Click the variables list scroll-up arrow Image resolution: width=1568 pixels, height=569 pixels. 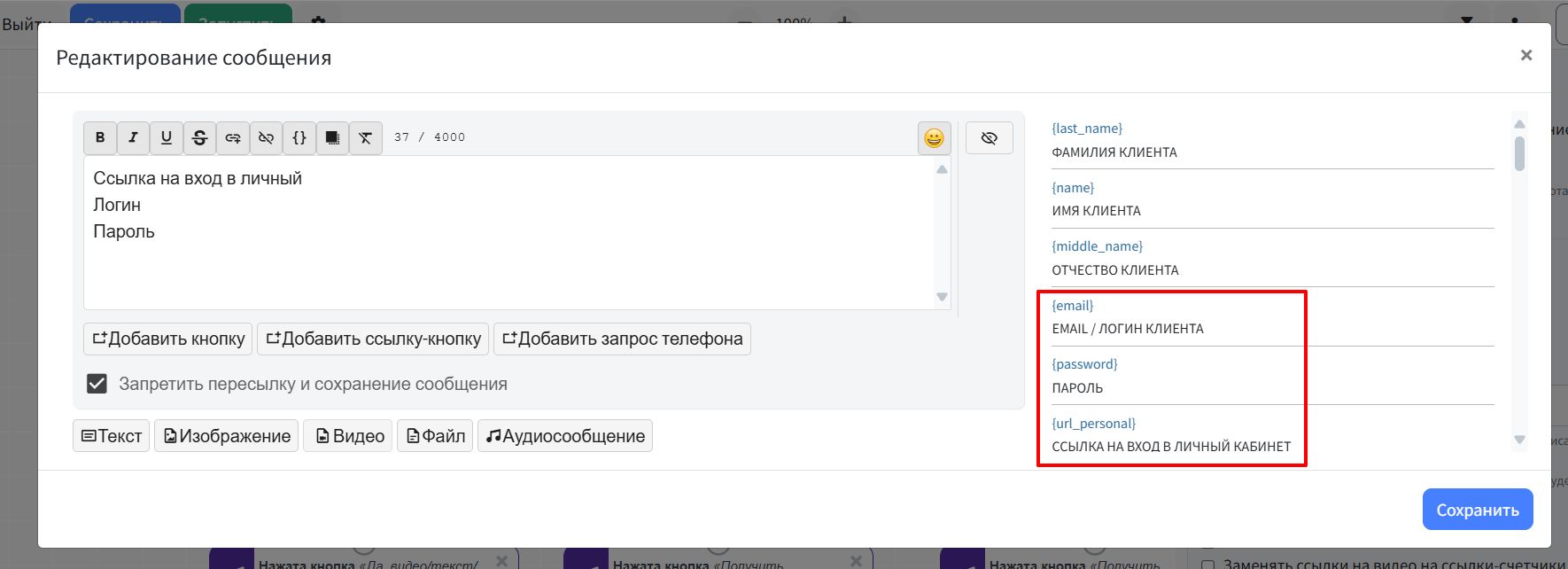click(1519, 123)
